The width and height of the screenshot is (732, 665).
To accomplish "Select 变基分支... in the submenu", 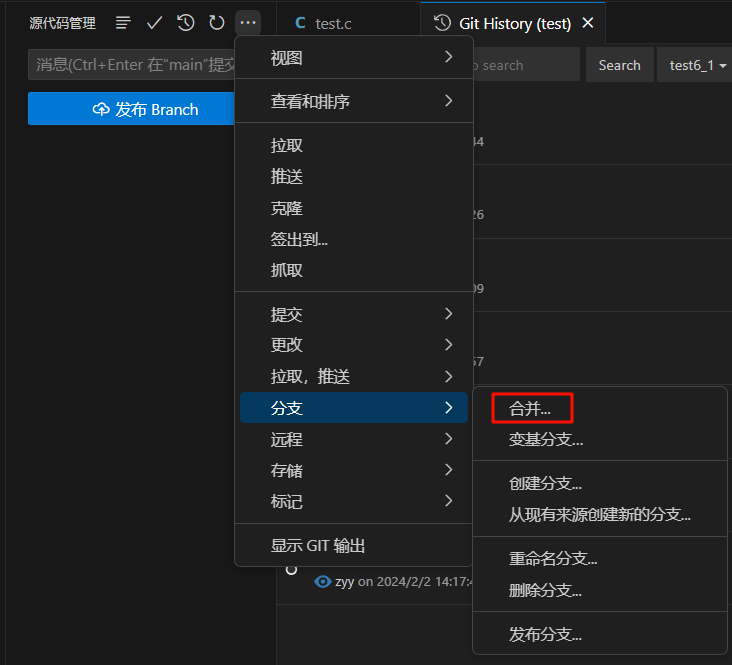I will [600, 439].
